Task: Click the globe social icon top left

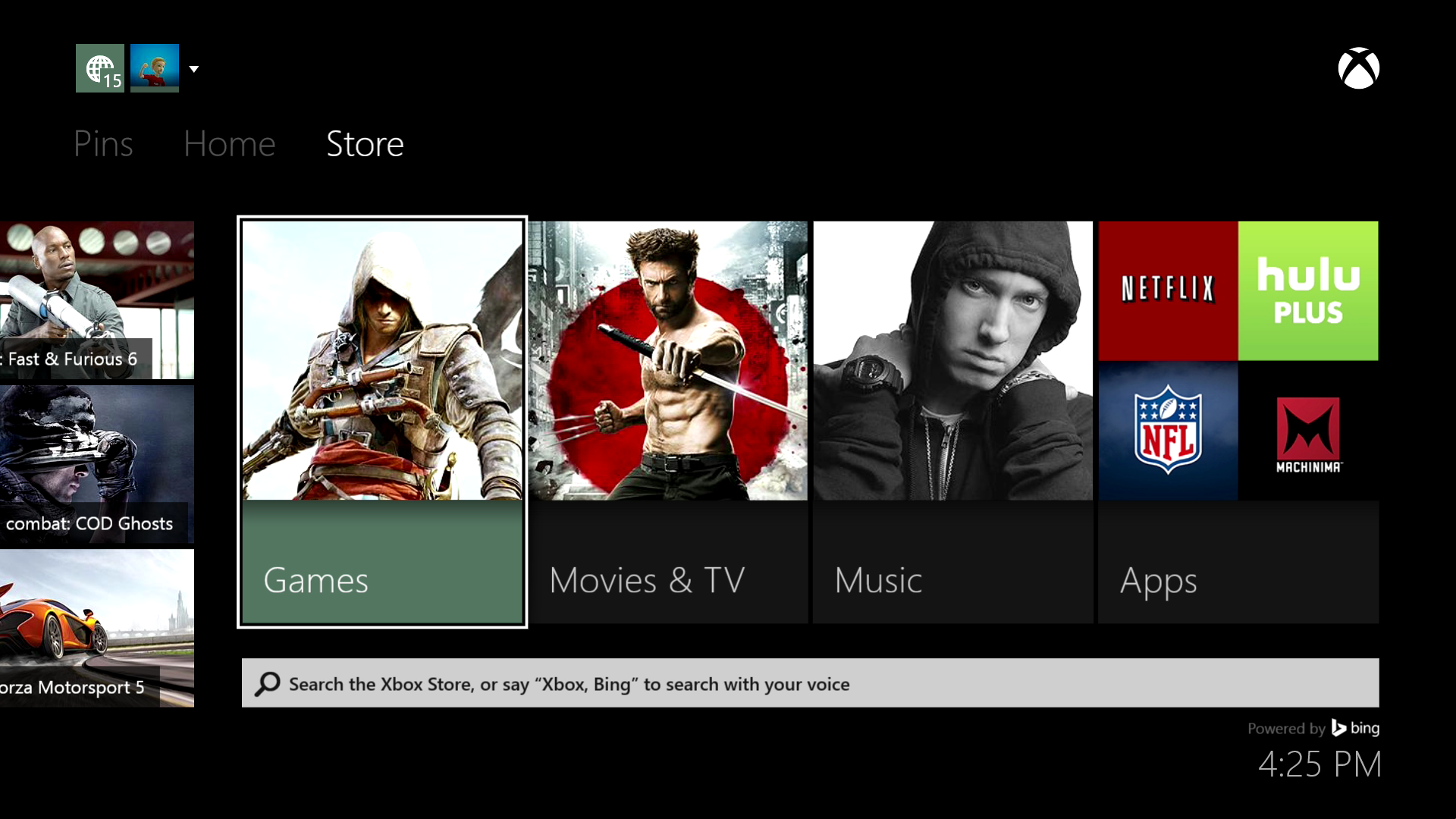Action: [100, 67]
